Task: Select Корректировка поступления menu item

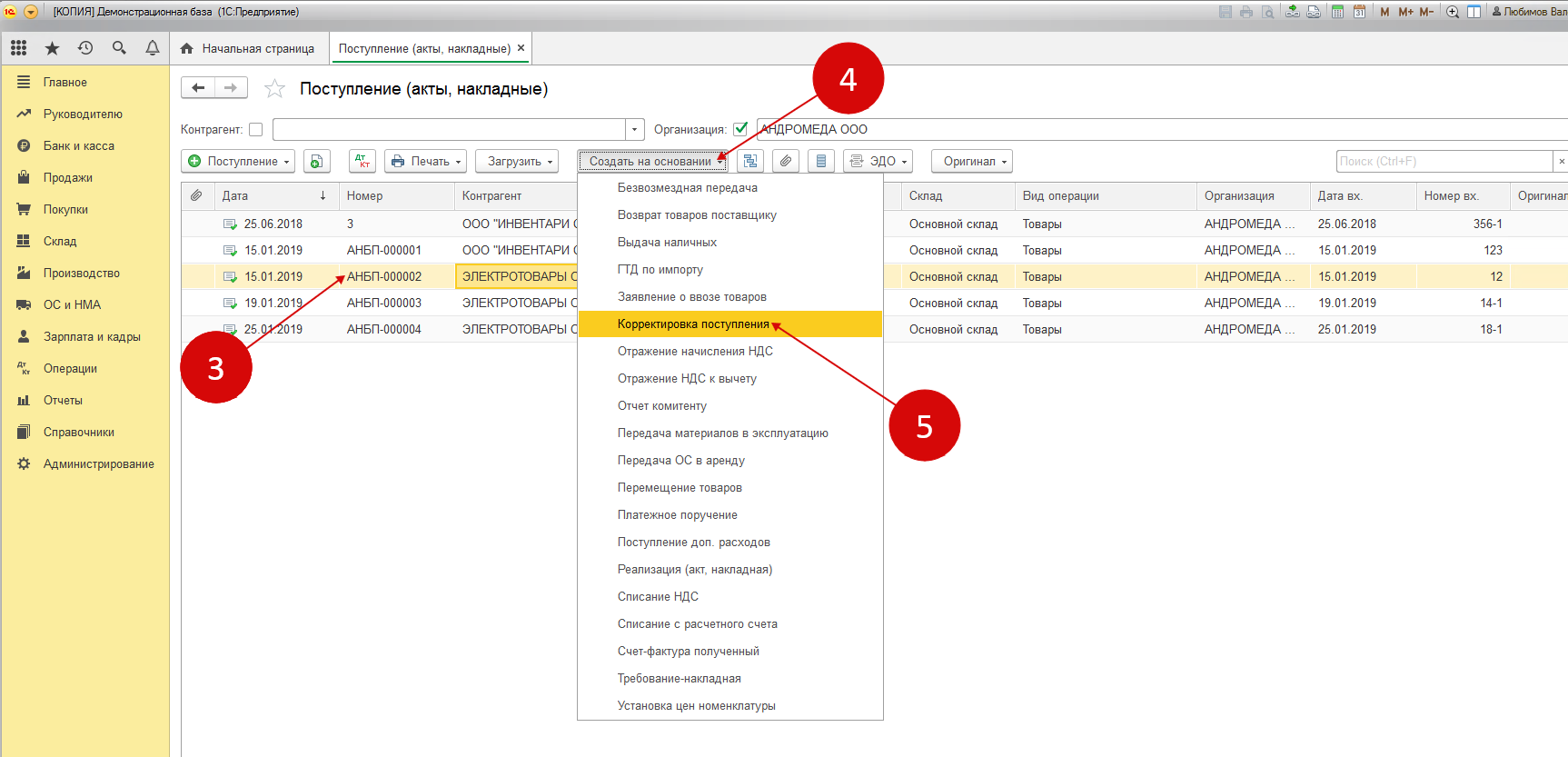Action: 730,324
